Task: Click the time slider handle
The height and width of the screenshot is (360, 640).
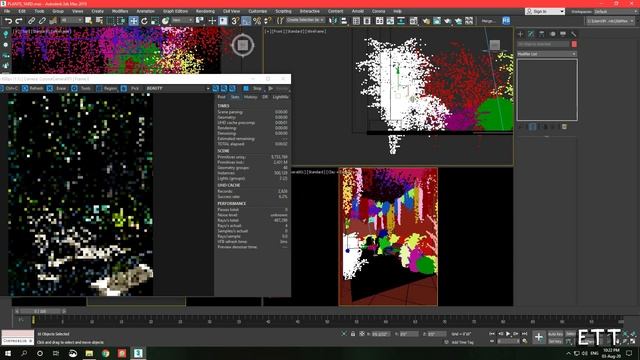Action: coord(40,311)
